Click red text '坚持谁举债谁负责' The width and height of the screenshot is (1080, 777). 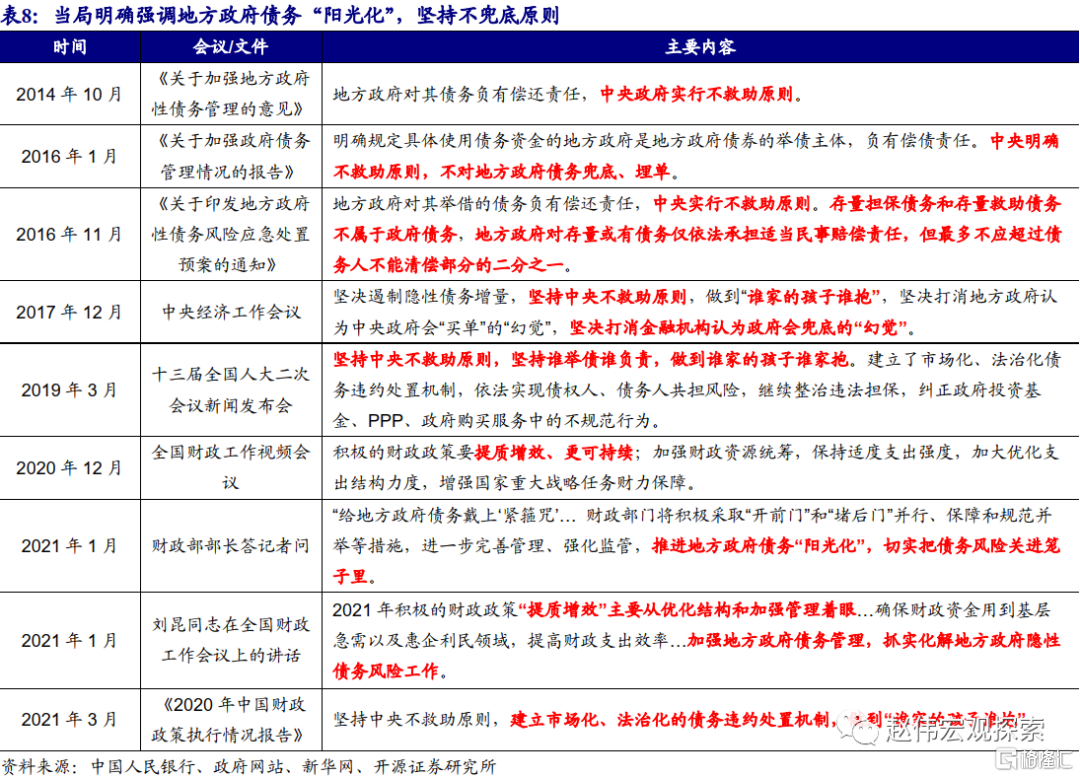(x=581, y=359)
